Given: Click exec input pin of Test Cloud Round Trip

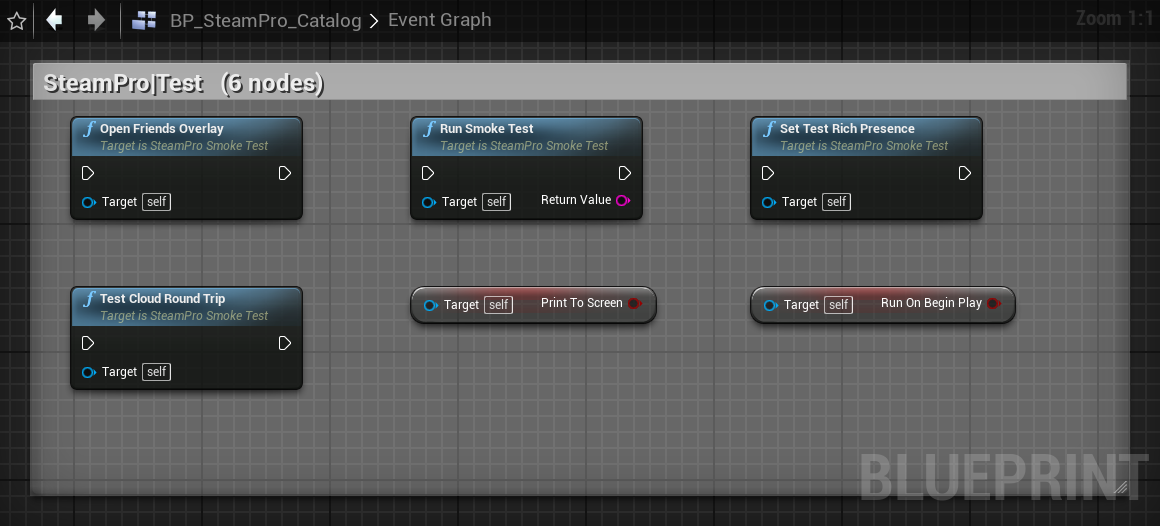Looking at the screenshot, I should [x=87, y=343].
